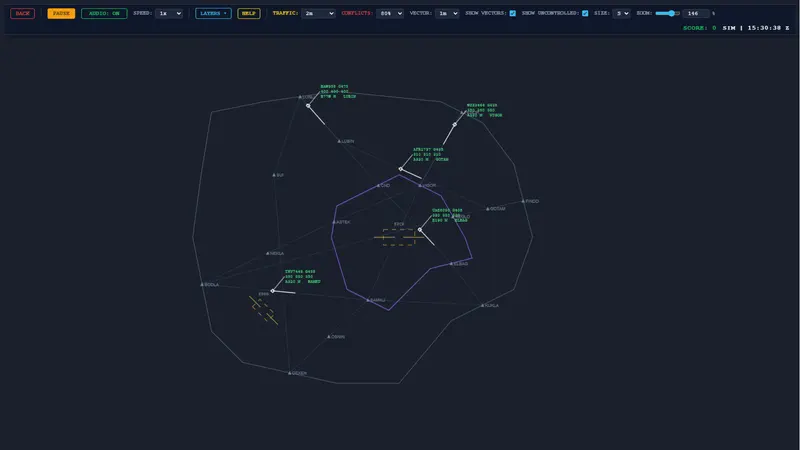Click the aircraft blip heading to GOTAM

pyautogui.click(x=401, y=169)
